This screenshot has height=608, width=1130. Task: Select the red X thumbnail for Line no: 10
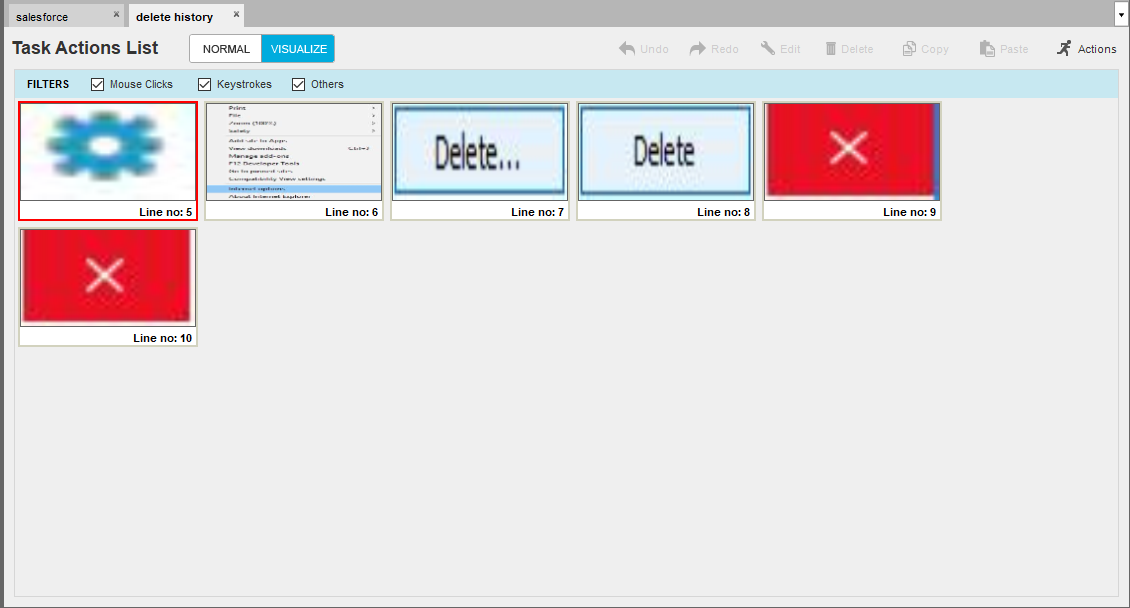pyautogui.click(x=107, y=277)
